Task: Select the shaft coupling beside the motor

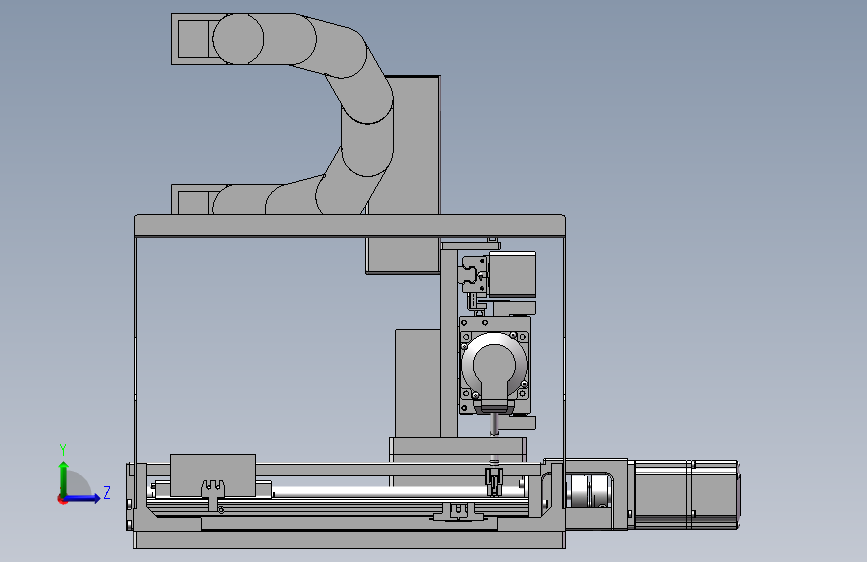Action: [x=587, y=491]
